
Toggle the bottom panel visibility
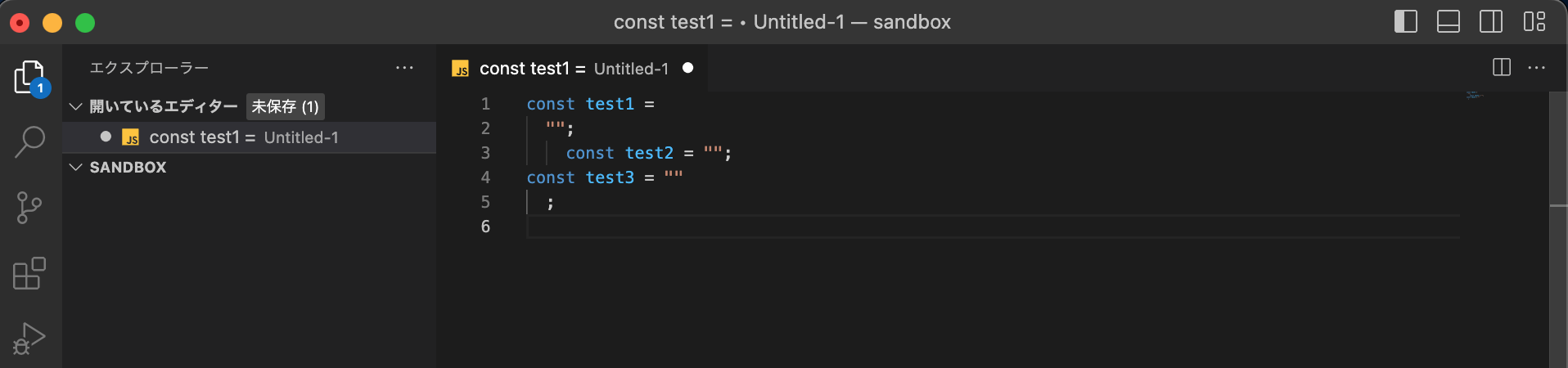point(1449,22)
